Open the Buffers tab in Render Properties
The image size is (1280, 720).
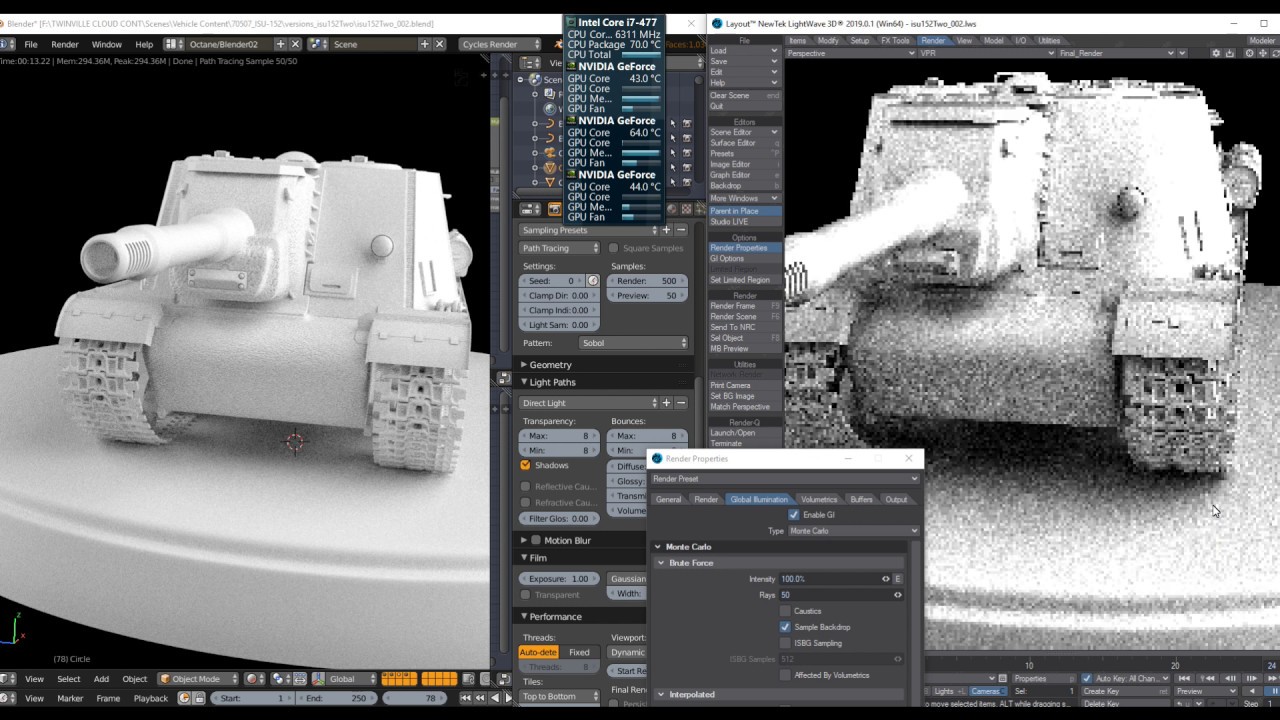point(861,499)
